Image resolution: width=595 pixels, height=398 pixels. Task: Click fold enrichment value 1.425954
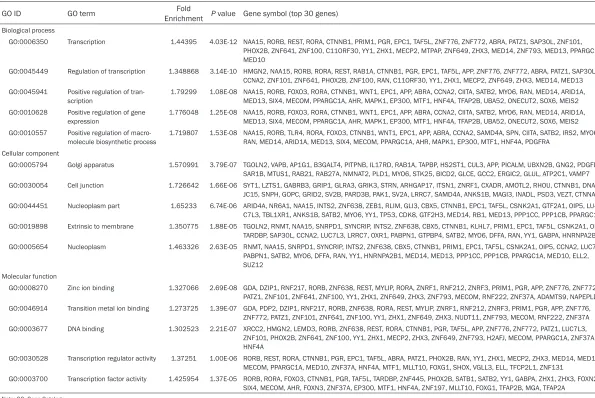coord(184,379)
